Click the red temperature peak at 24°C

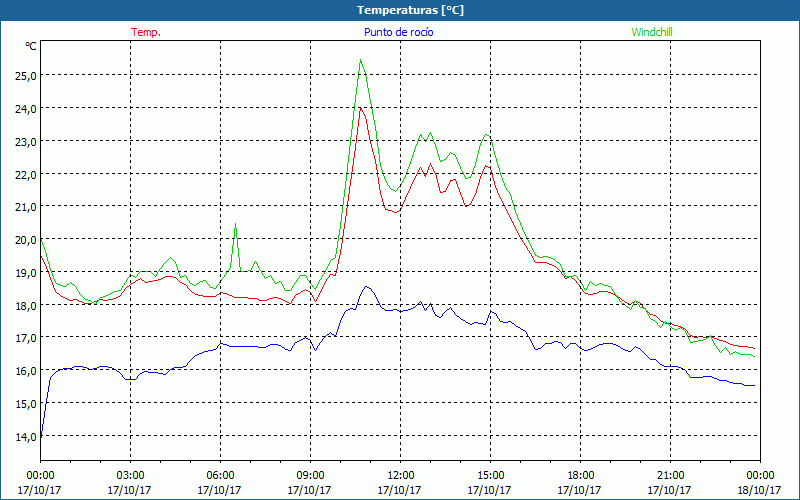click(x=360, y=108)
